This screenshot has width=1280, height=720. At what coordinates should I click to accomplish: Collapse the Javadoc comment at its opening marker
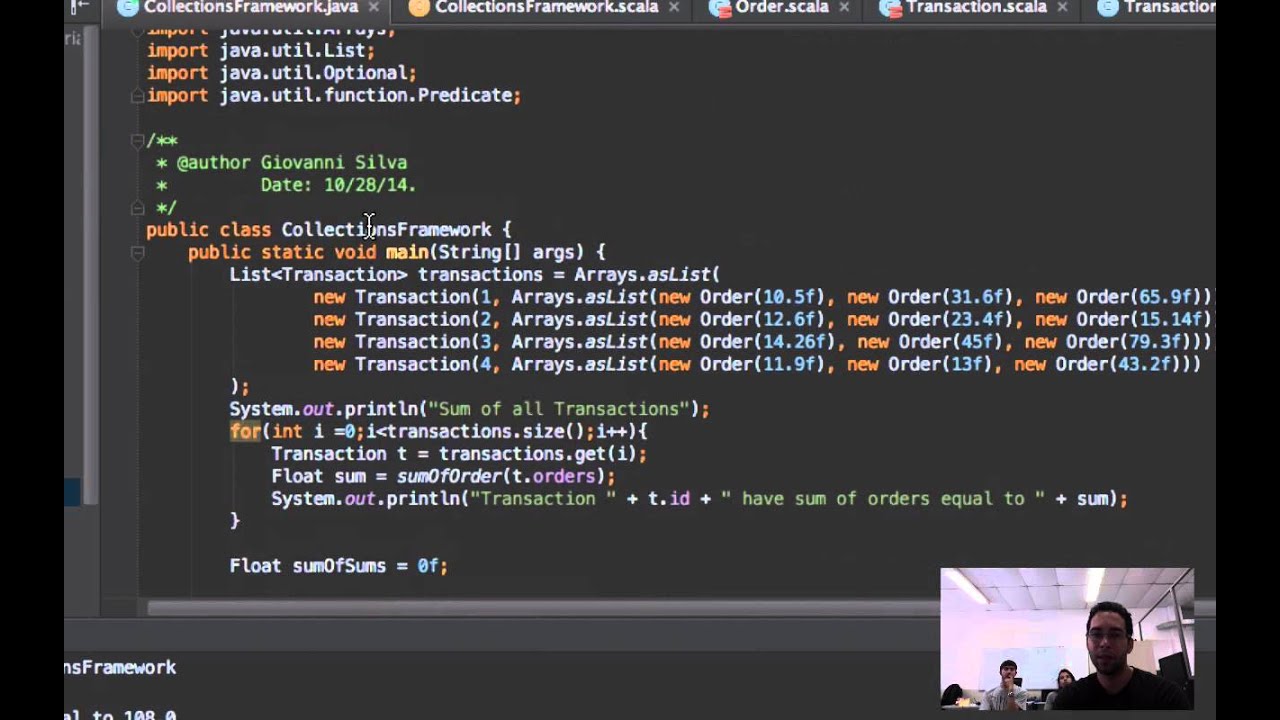pyautogui.click(x=137, y=141)
